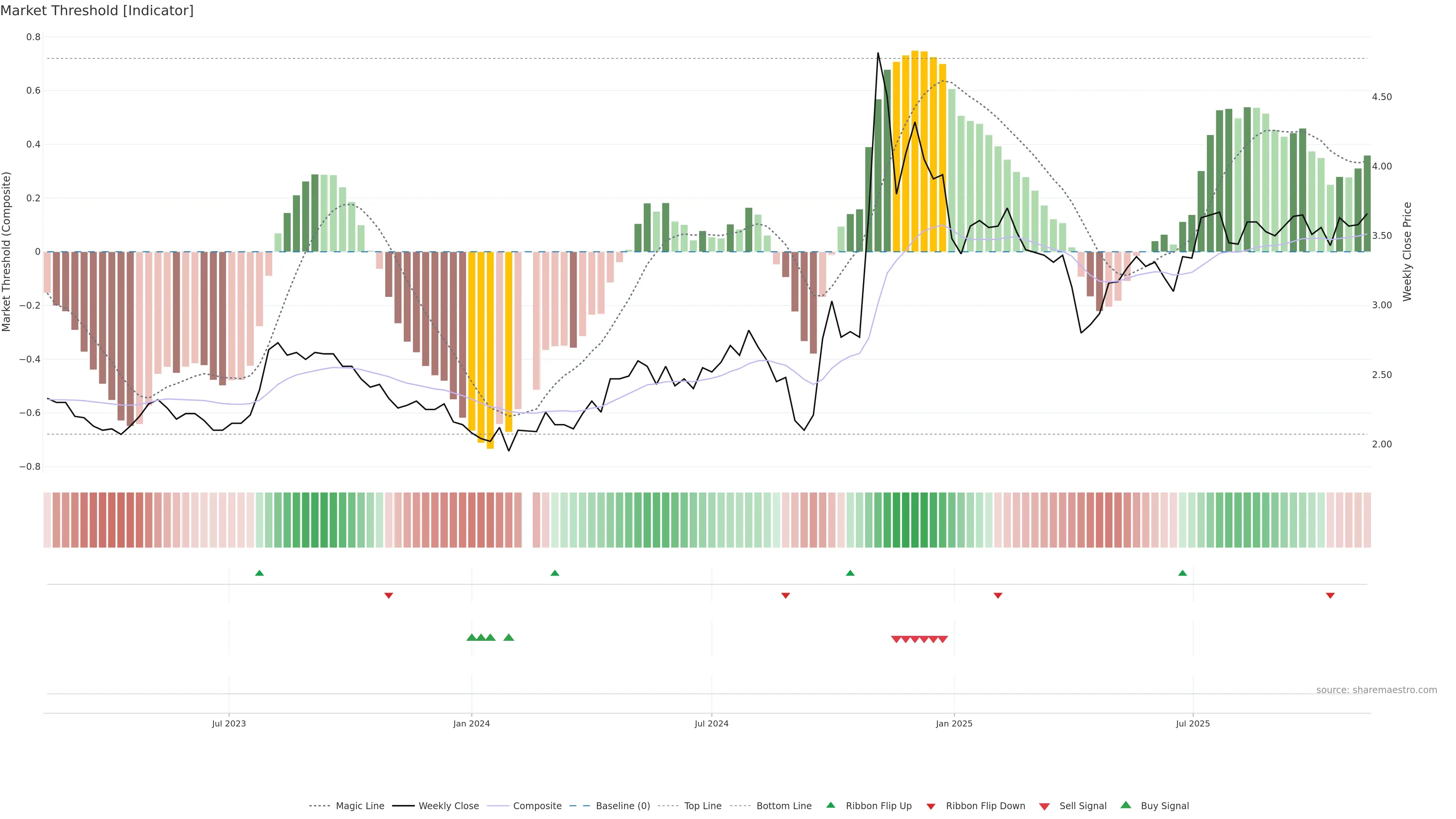Click Bottom Line legend item
This screenshot has width=1456, height=819.
783,805
